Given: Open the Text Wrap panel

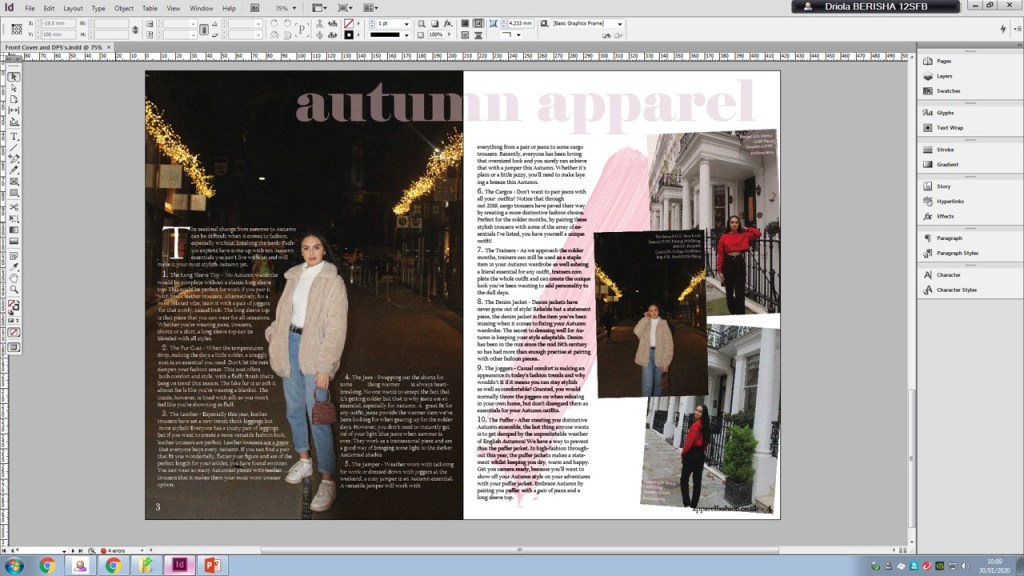Looking at the screenshot, I should 949,128.
